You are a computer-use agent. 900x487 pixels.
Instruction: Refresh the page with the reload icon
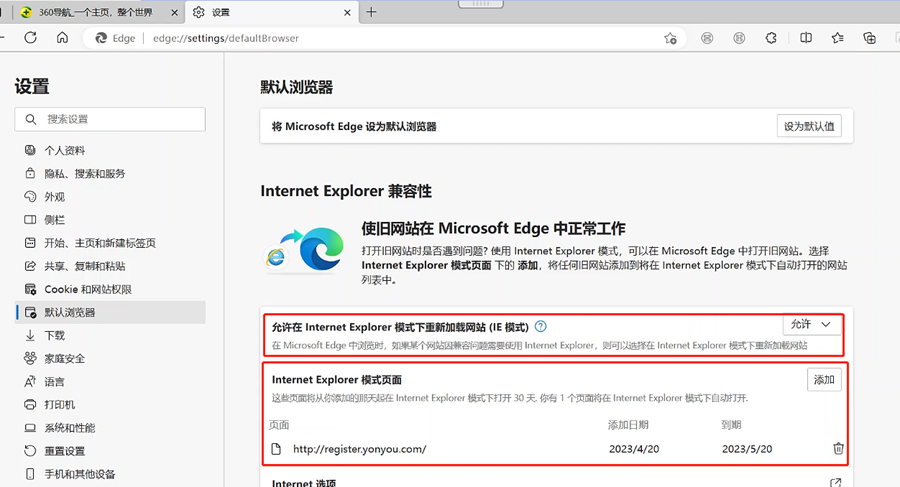(x=30, y=38)
